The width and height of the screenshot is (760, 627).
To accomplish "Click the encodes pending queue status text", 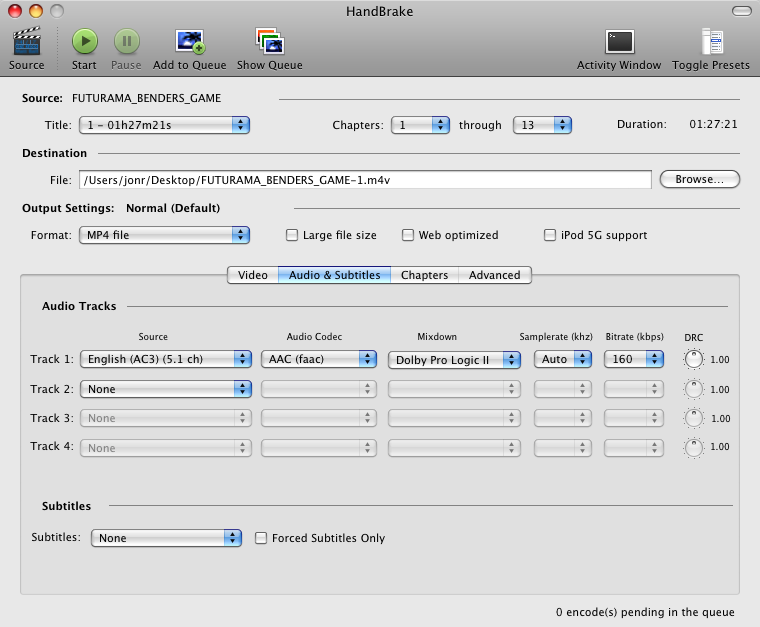I will coord(645,612).
